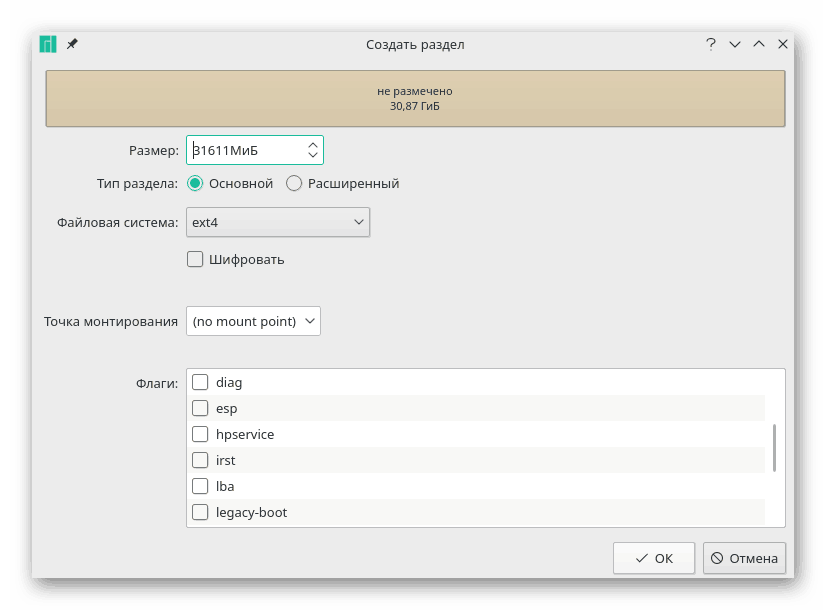Check the legacy-boot flag
Viewport: 826px width, 610px height.
200,512
